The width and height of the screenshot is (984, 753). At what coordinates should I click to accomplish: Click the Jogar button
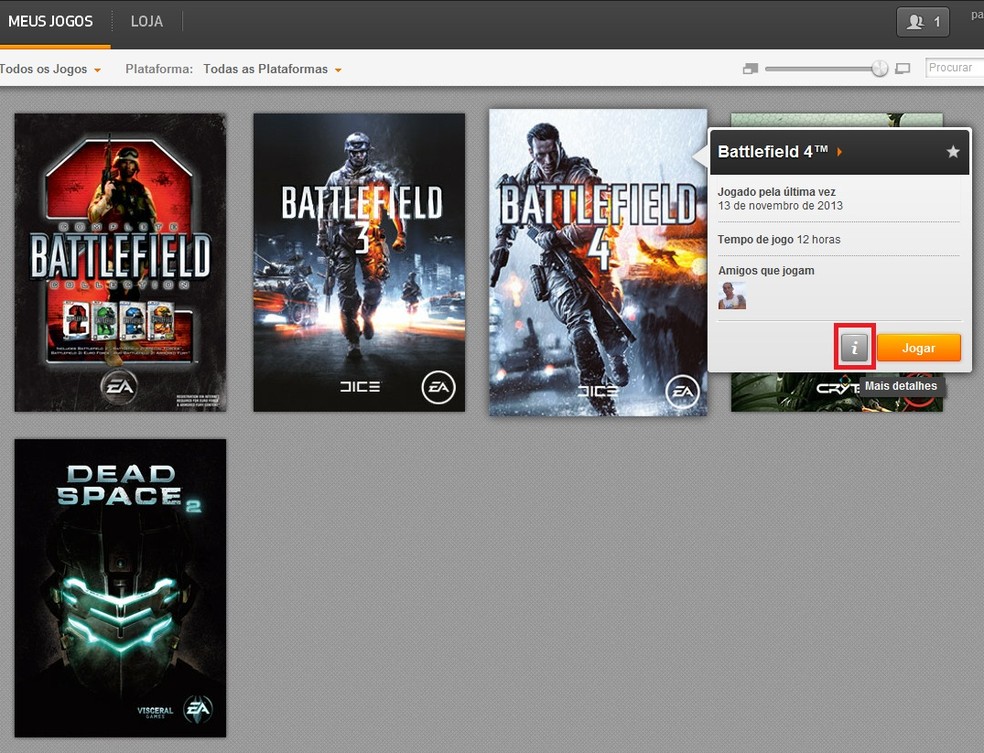pyautogui.click(x=919, y=348)
